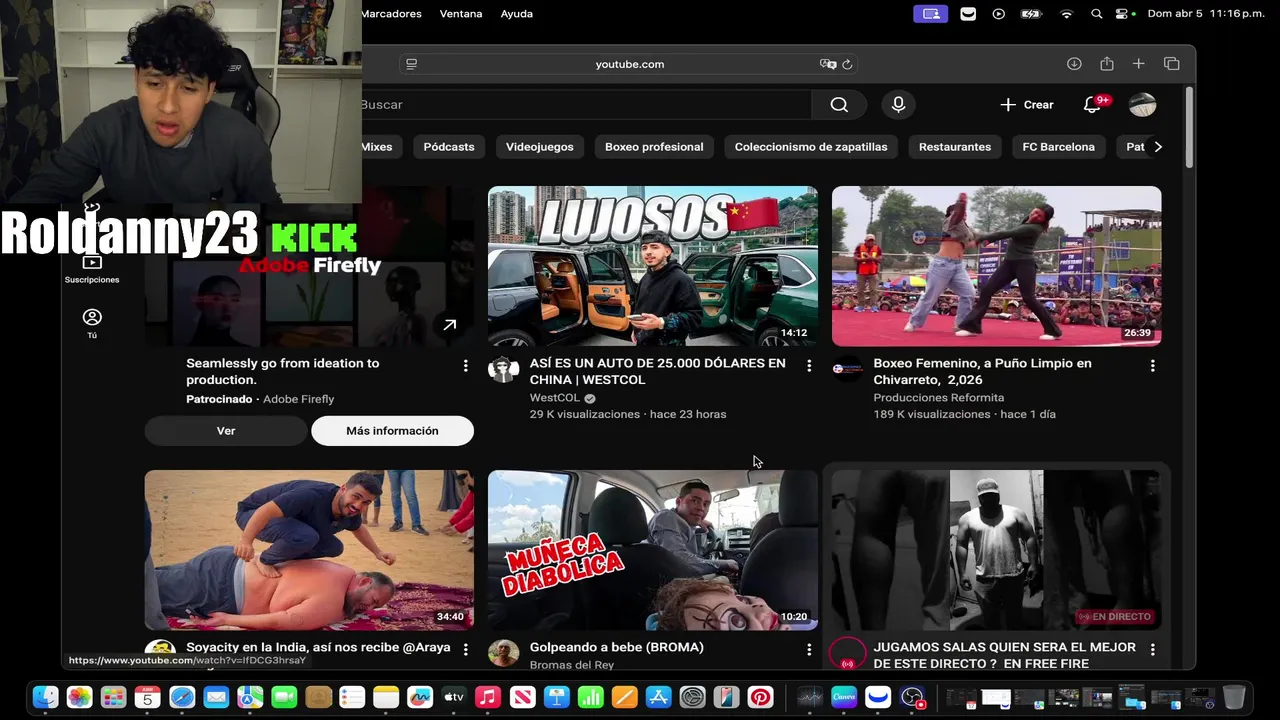Click the YouTube search magnifier button
Viewport: 1280px width, 720px height.
click(x=839, y=105)
